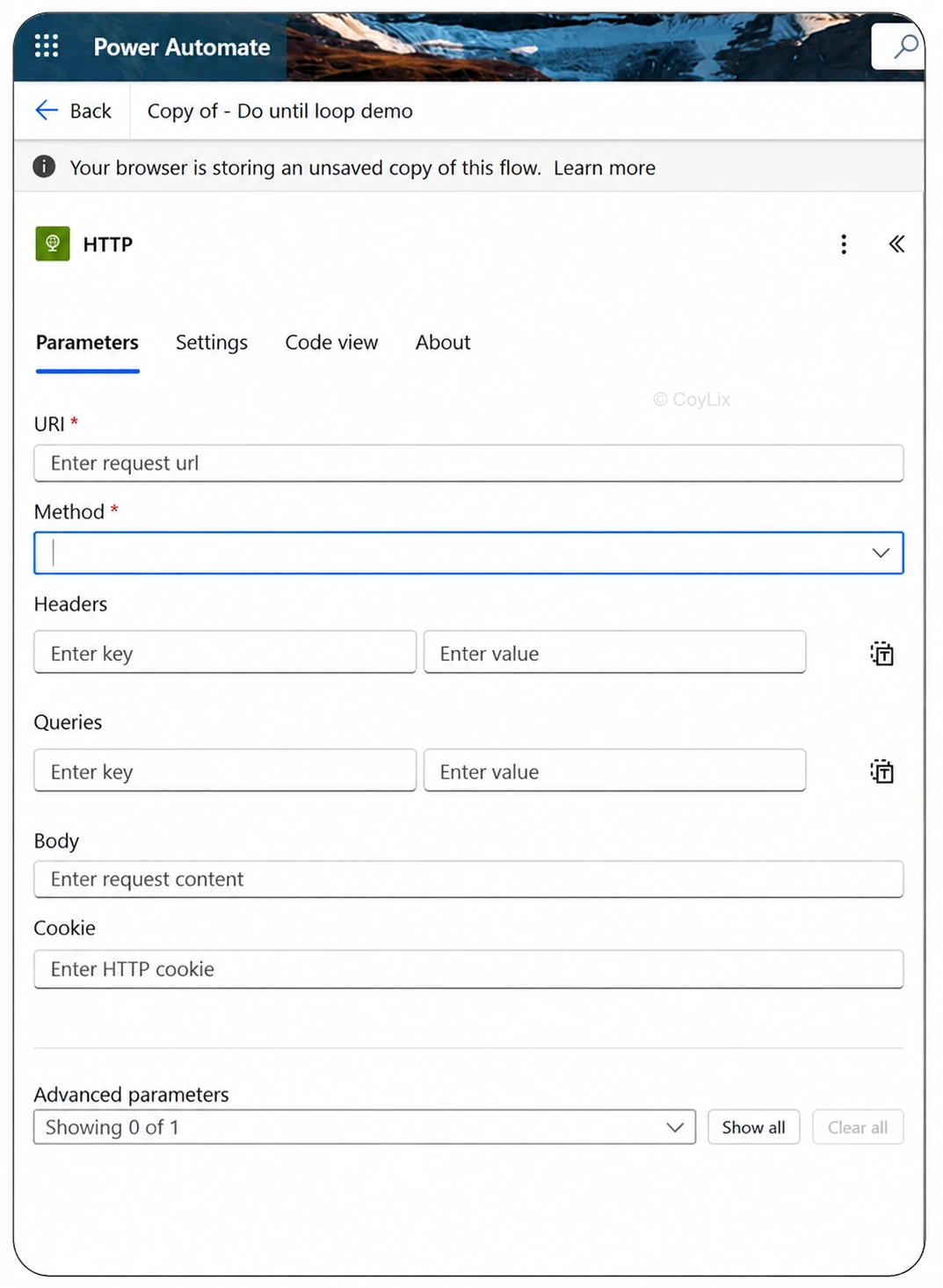This screenshot has width=943, height=1288.
Task: Click the Show all button
Action: pos(753,1127)
